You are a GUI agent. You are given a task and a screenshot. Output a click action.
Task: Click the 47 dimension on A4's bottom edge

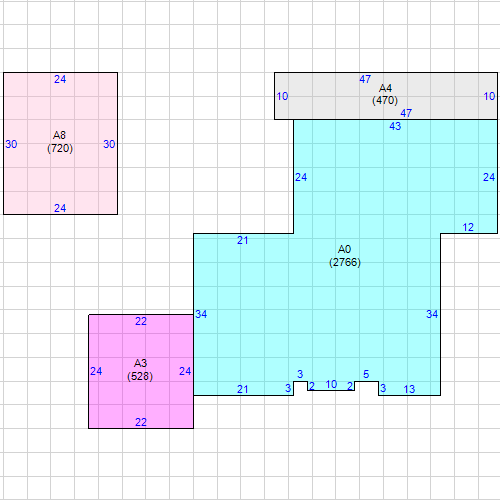pos(406,113)
